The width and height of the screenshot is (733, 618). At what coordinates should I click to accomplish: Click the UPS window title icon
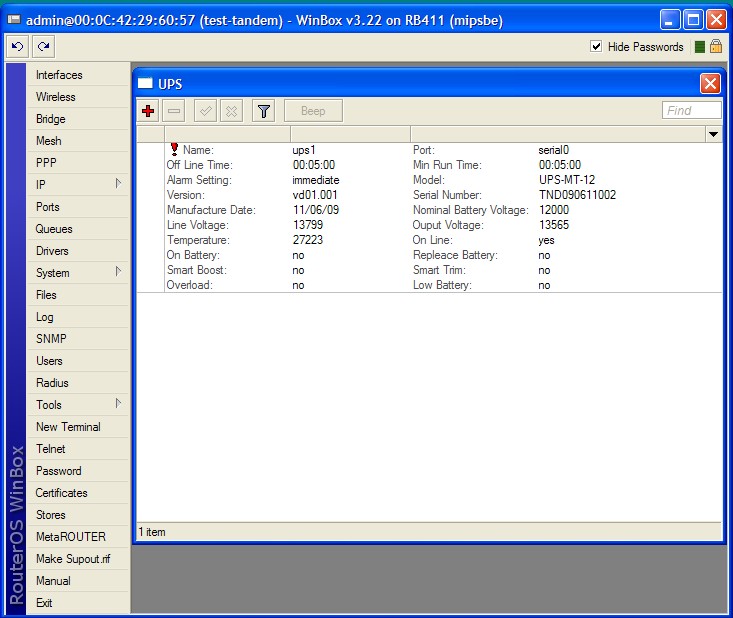[x=145, y=84]
